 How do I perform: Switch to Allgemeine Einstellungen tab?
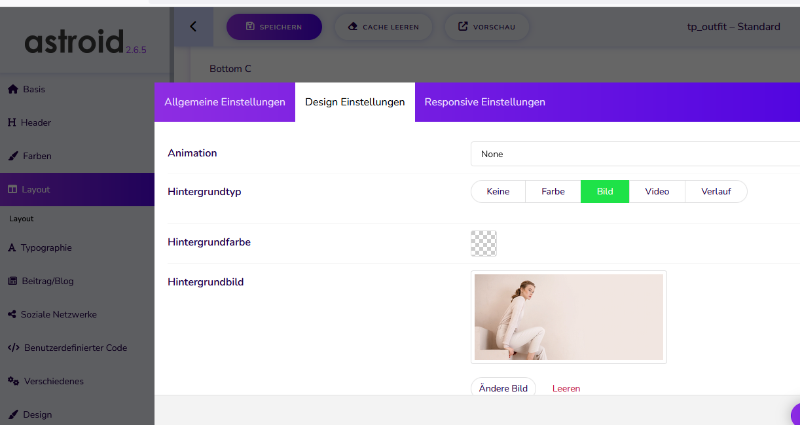pos(224,102)
